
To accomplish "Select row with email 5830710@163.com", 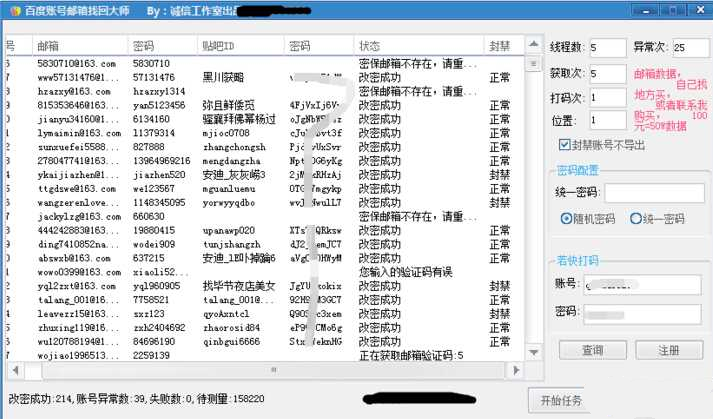I will (x=264, y=63).
